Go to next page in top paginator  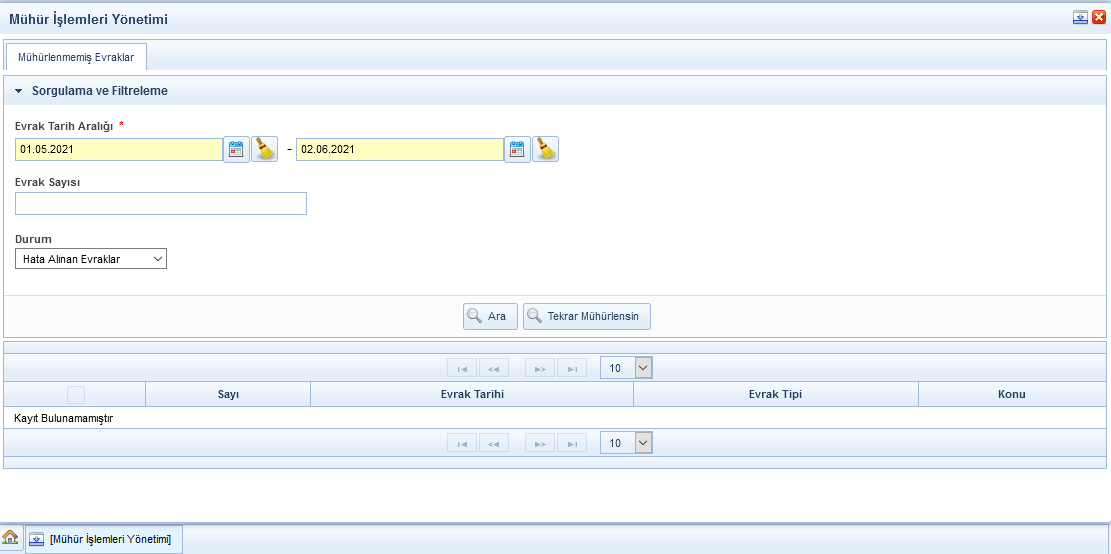540,368
